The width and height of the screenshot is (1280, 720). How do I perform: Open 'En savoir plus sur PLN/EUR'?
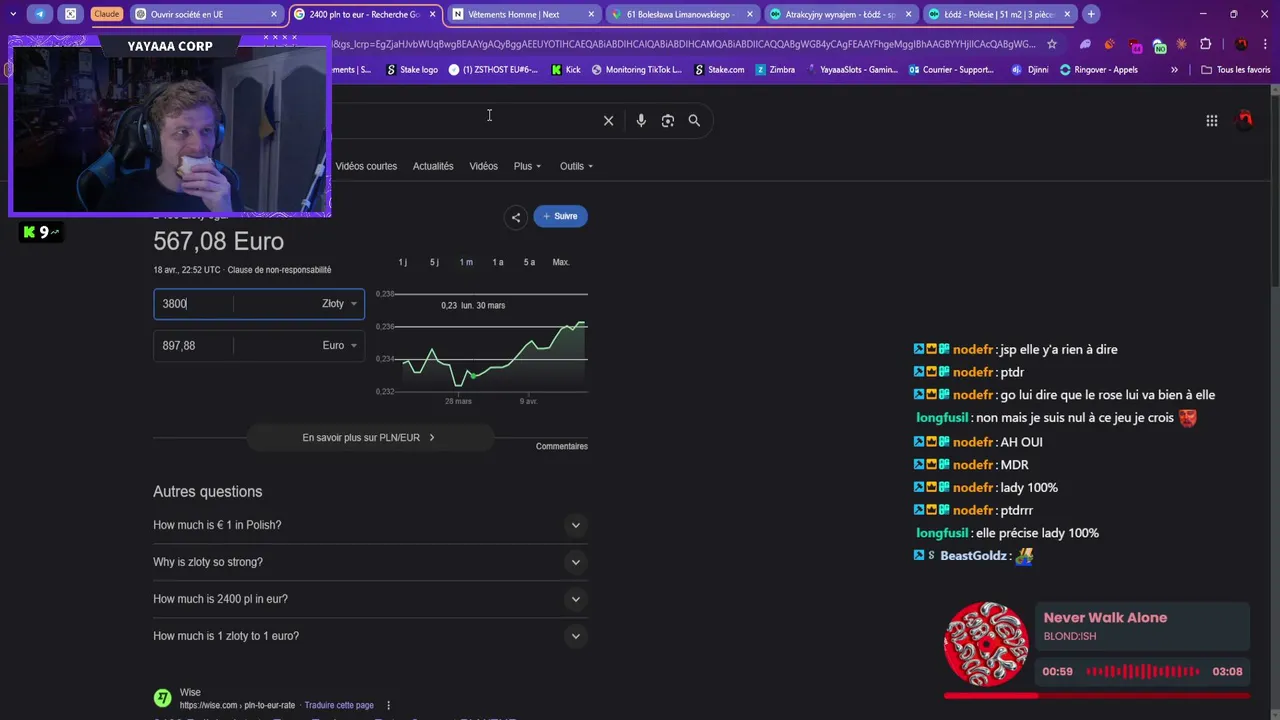[370, 437]
